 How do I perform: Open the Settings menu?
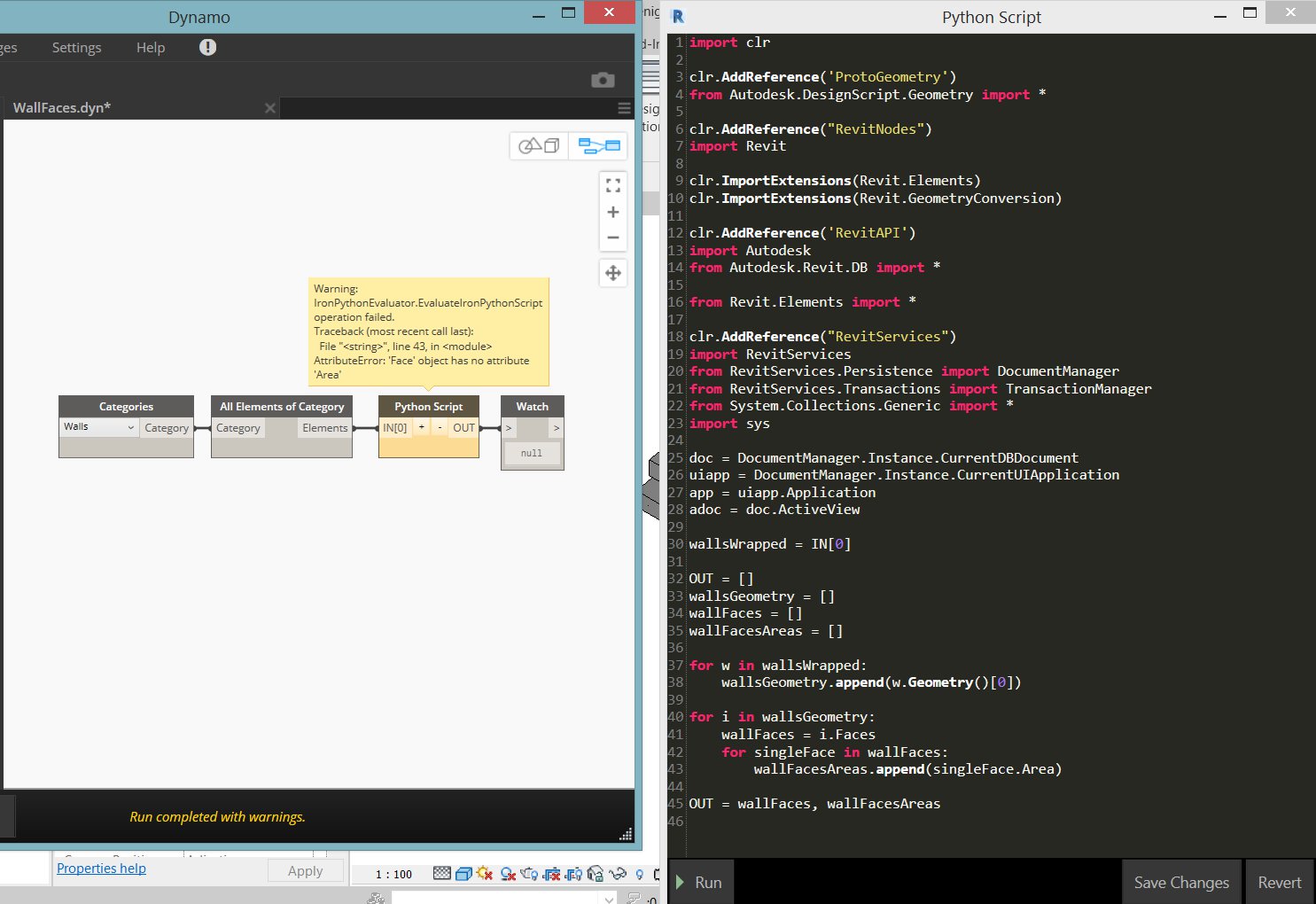[x=76, y=48]
